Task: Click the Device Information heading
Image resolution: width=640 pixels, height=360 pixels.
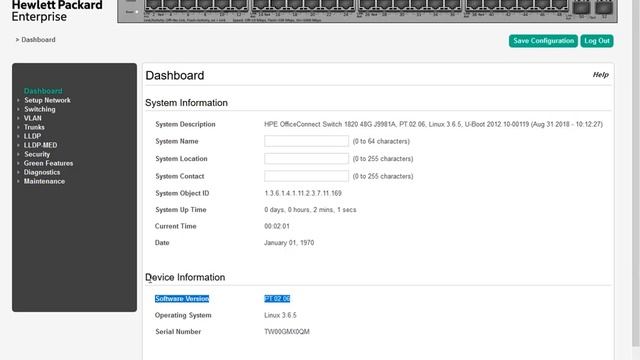Action: point(185,277)
